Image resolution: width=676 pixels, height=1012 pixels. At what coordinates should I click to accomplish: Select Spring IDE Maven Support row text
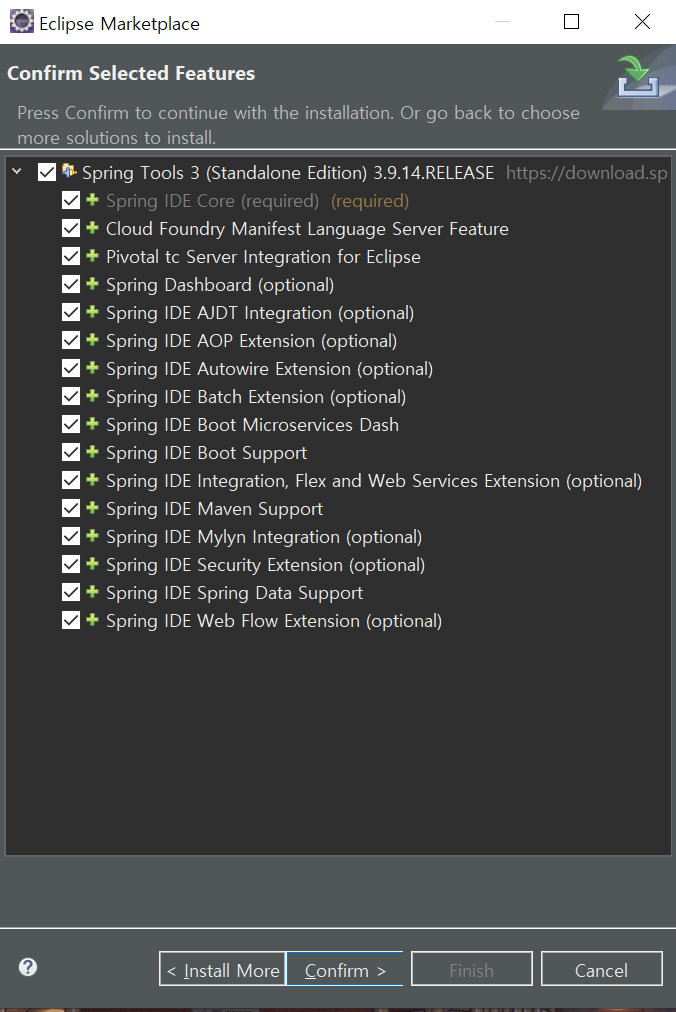[x=214, y=509]
